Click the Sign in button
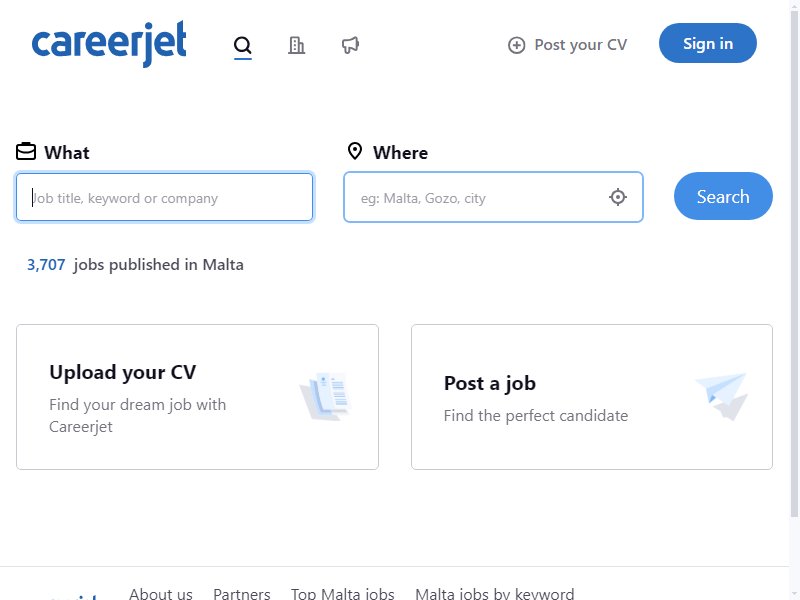 [708, 43]
